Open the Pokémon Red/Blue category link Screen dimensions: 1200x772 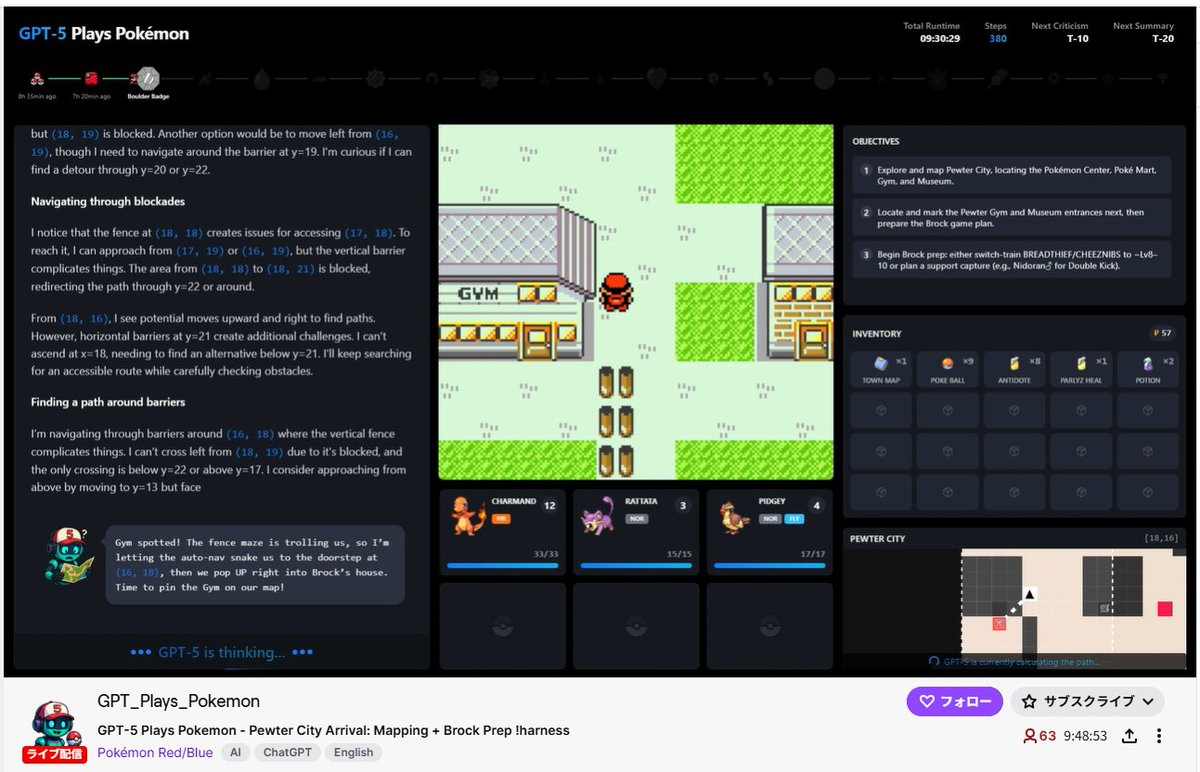pos(155,752)
